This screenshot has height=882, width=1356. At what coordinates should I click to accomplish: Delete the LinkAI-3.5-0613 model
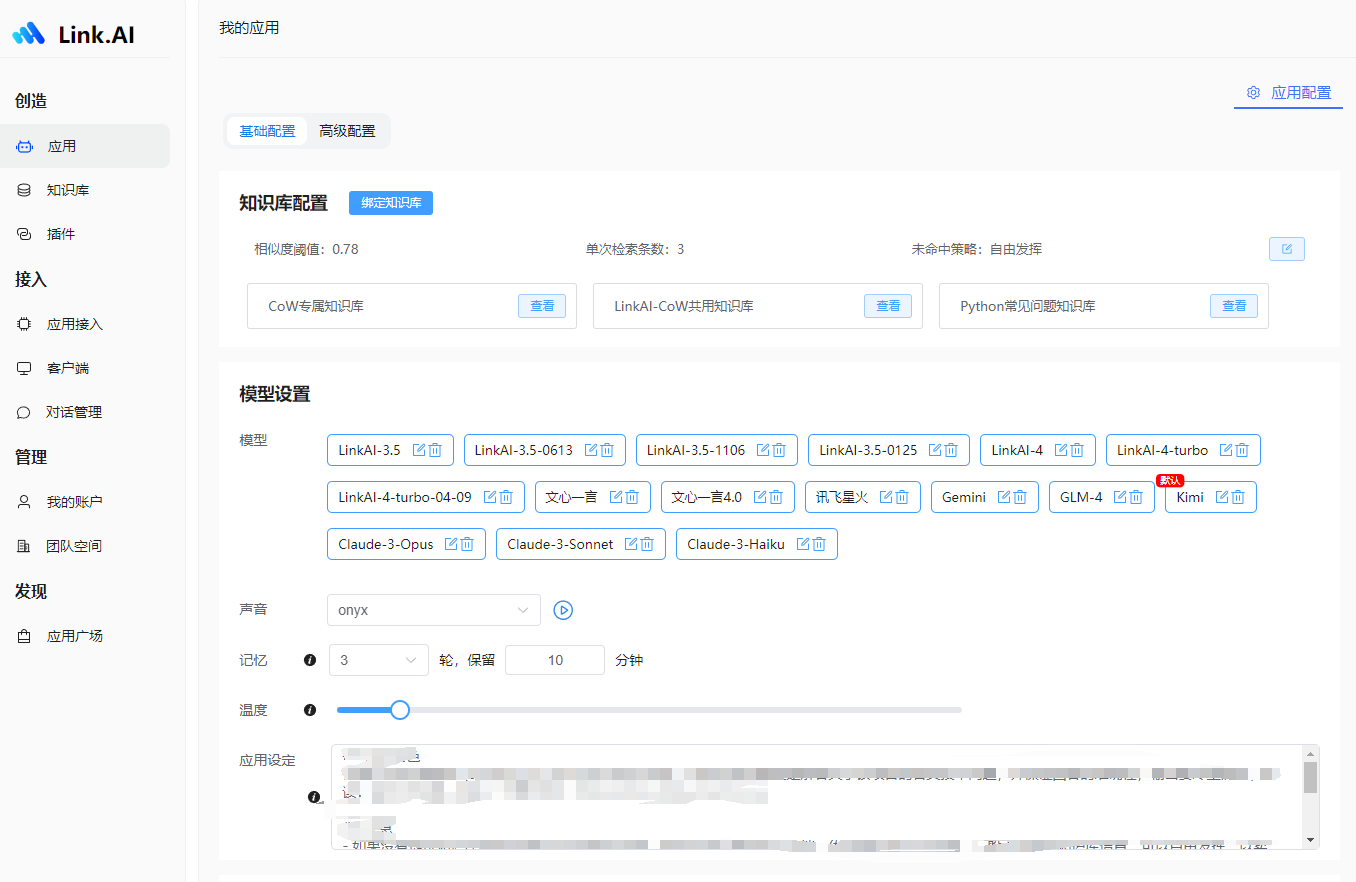(x=608, y=450)
